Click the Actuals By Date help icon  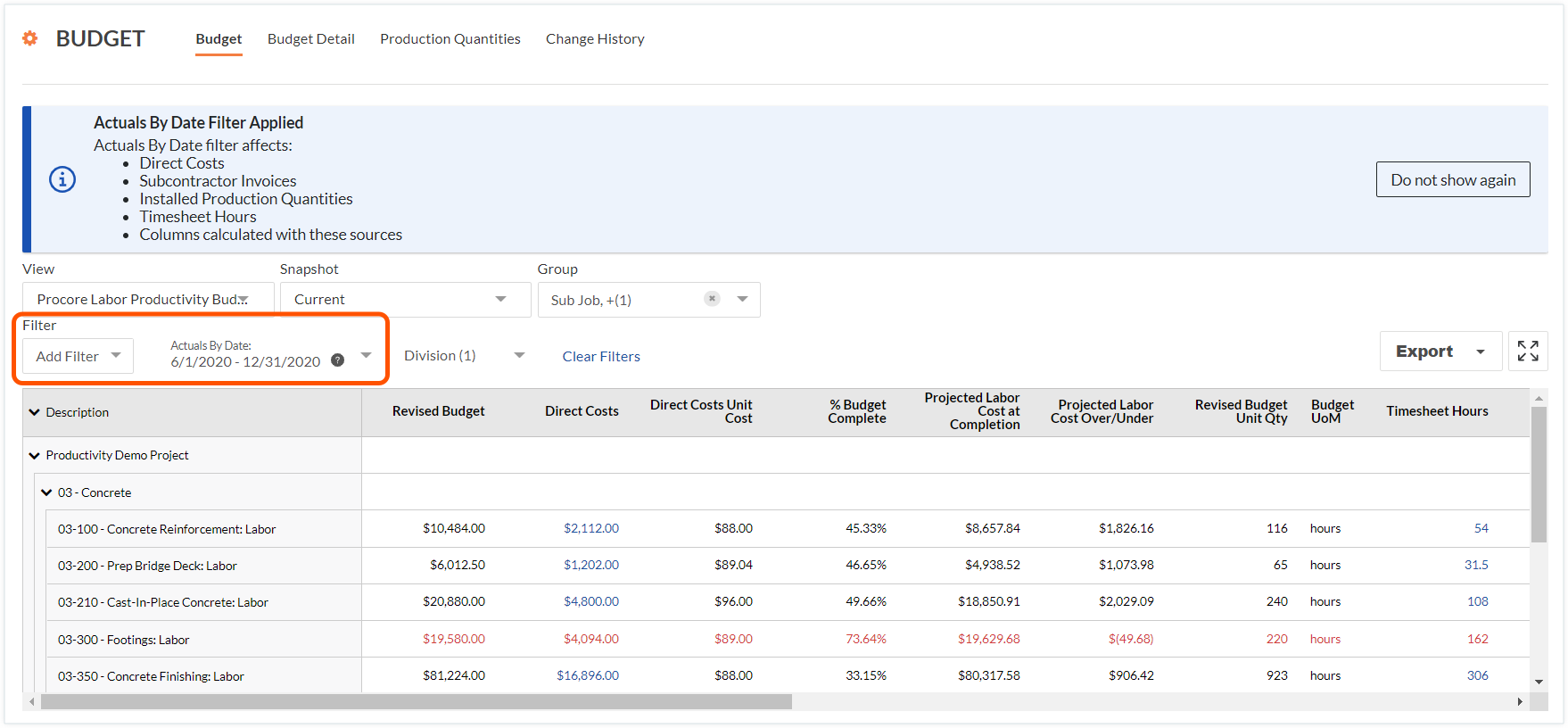click(337, 360)
